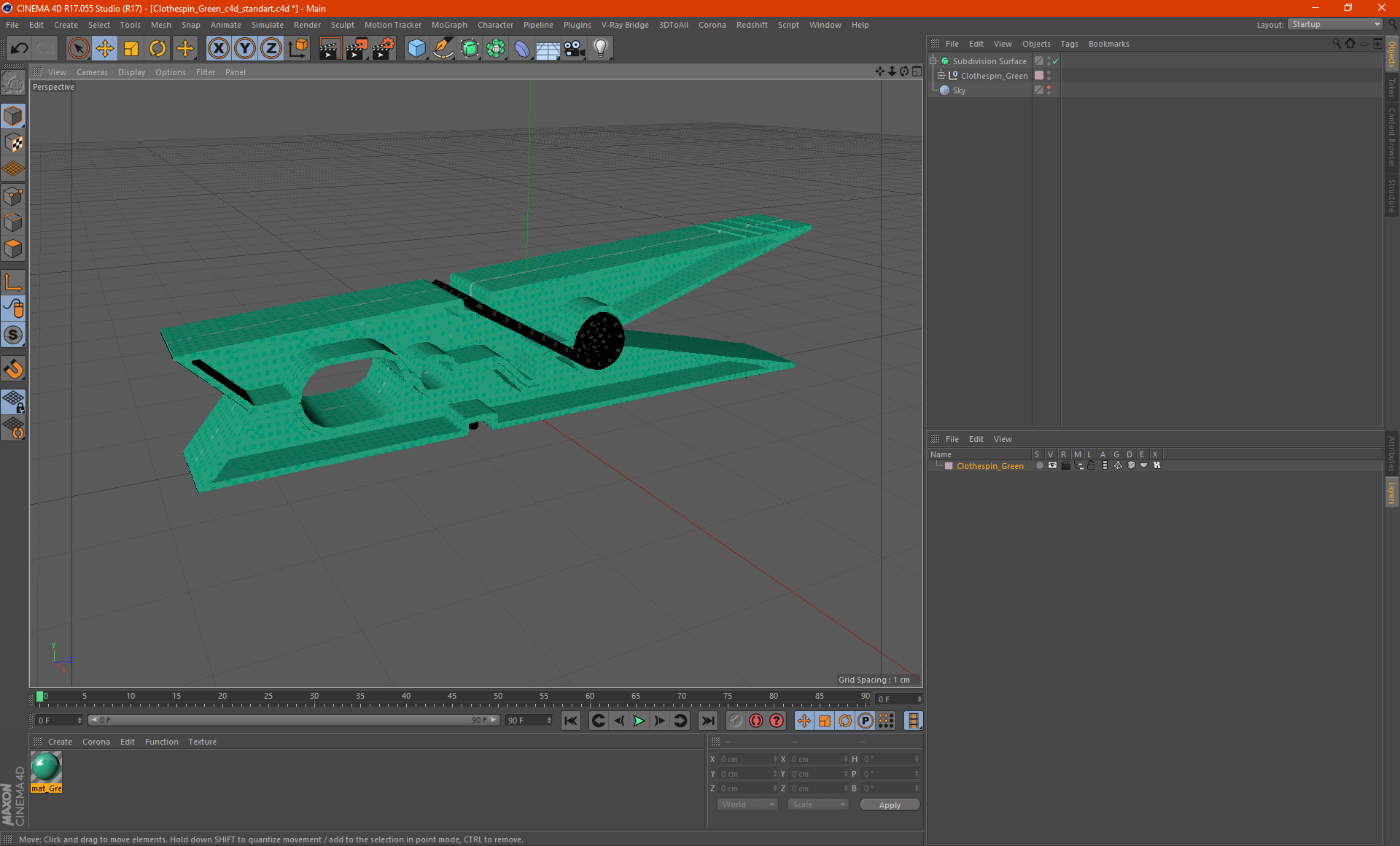Viewport: 1400px width, 846px height.
Task: Open the Layout Startup dropdown
Action: pos(1336,24)
